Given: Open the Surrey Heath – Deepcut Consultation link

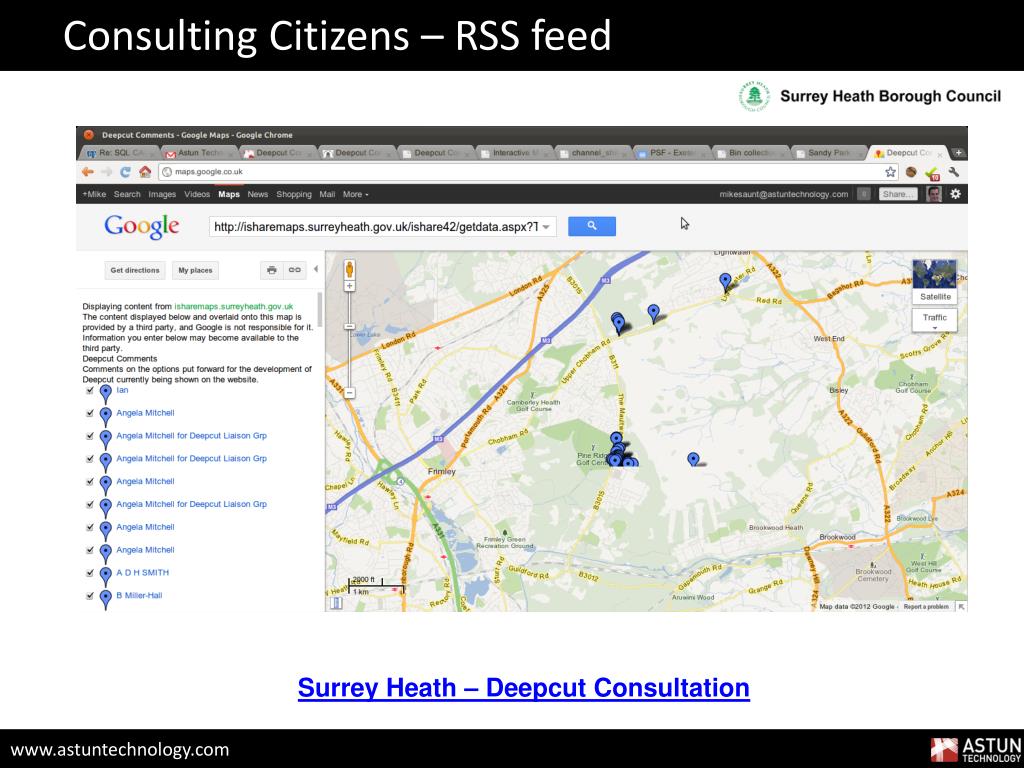Looking at the screenshot, I should tap(523, 688).
